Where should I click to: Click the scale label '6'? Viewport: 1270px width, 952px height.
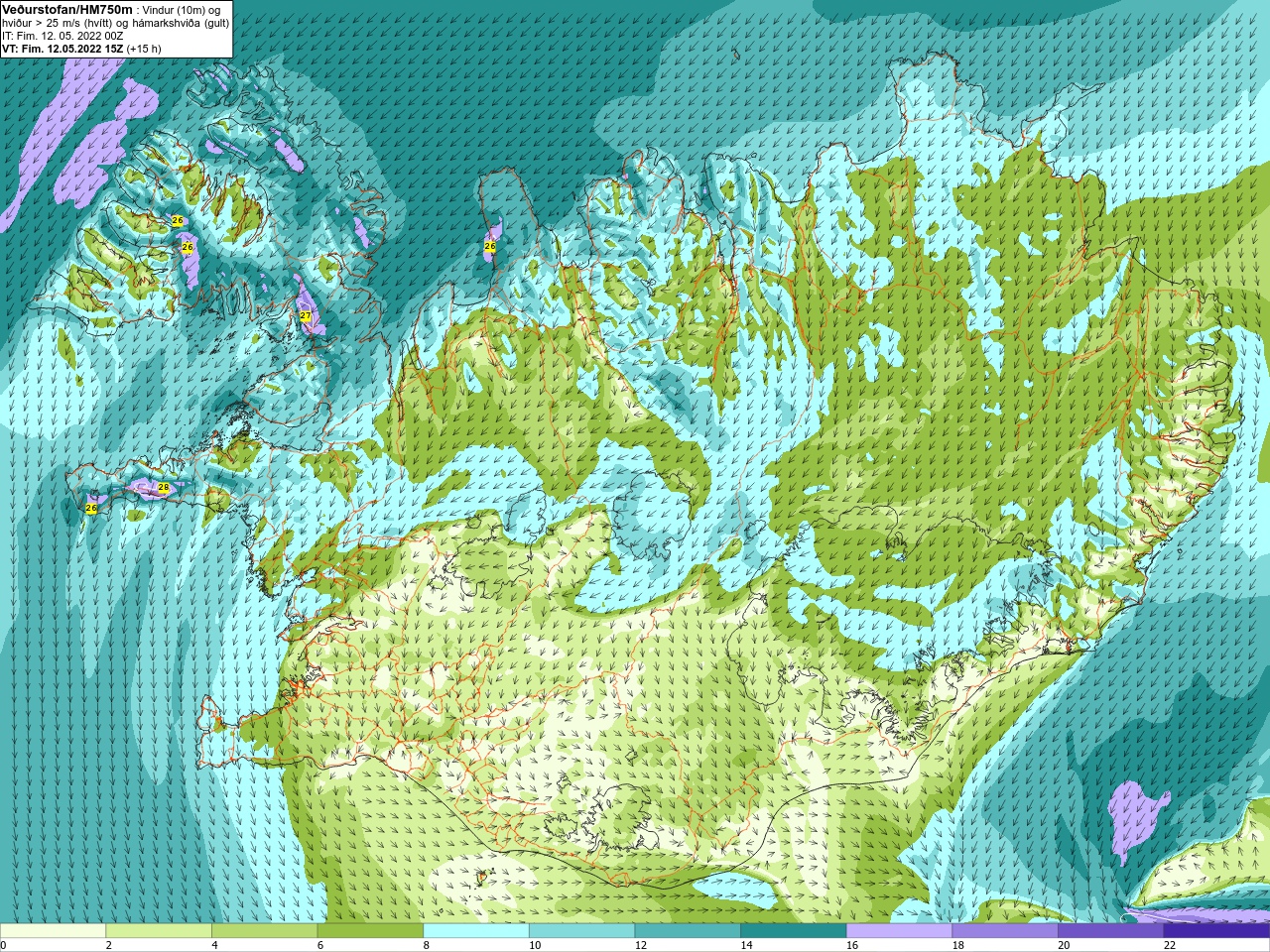coord(319,945)
